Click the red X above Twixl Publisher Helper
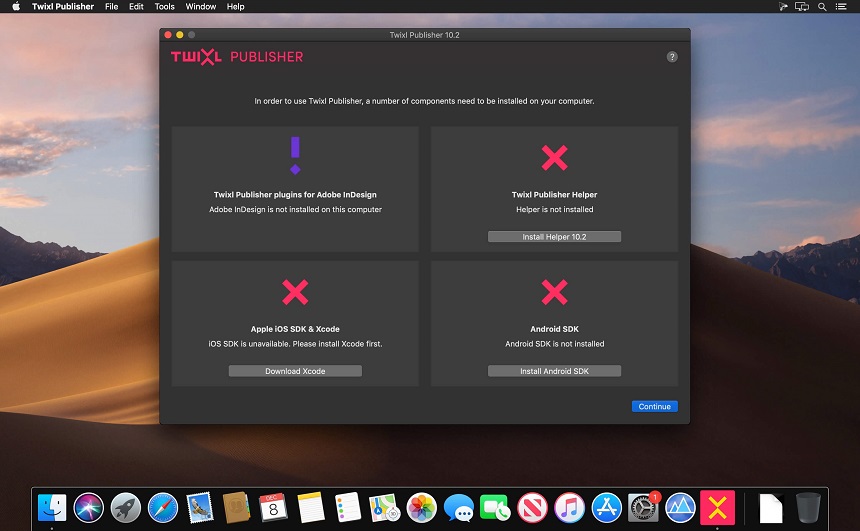The height and width of the screenshot is (531, 860). [555, 157]
